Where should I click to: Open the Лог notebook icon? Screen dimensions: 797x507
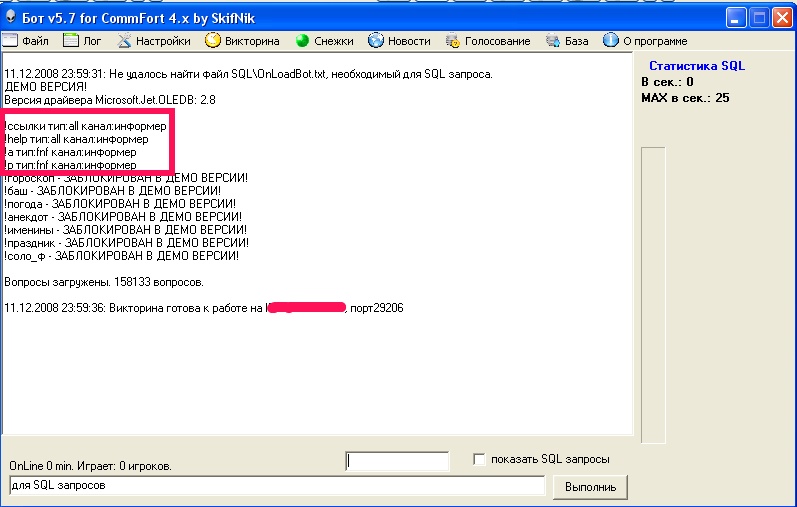tap(71, 41)
